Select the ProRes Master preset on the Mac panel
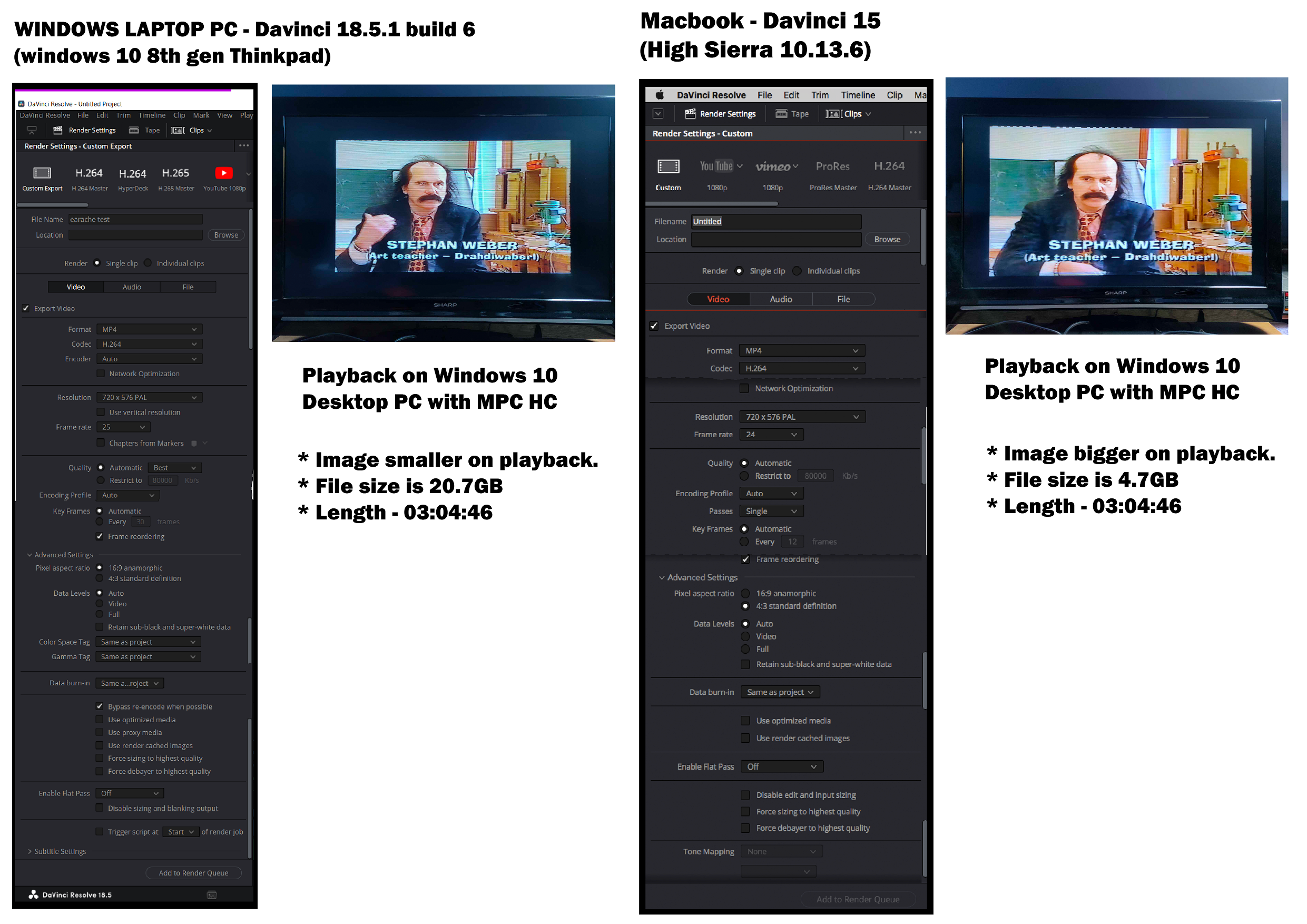 (x=832, y=167)
